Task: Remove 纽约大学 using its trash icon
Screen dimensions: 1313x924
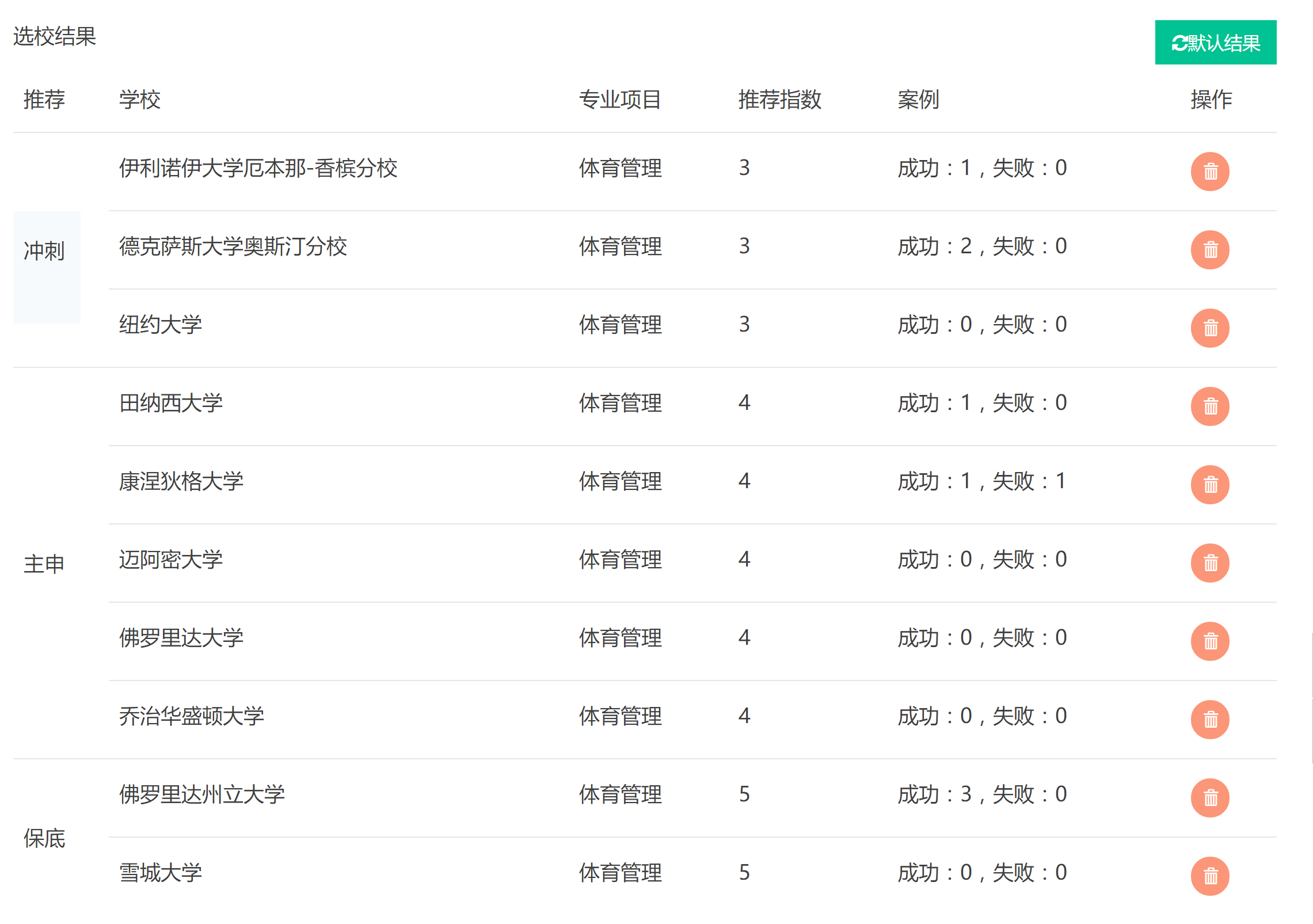Action: coord(1210,328)
